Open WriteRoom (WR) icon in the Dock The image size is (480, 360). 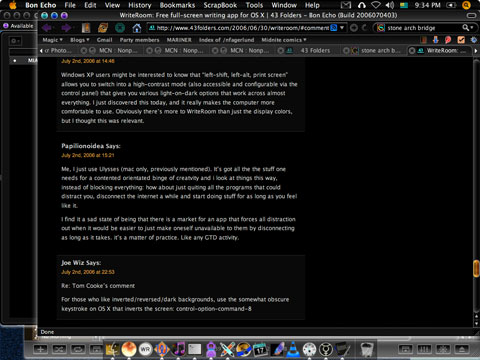click(x=145, y=349)
